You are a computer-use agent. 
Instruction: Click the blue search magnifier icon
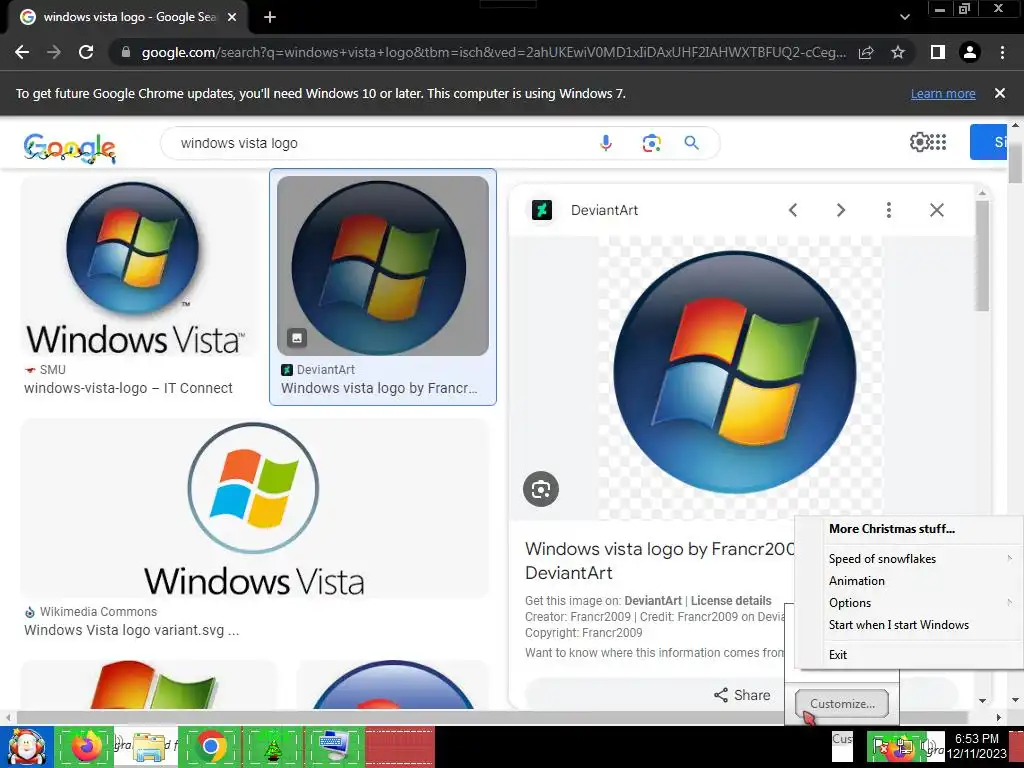coord(692,143)
